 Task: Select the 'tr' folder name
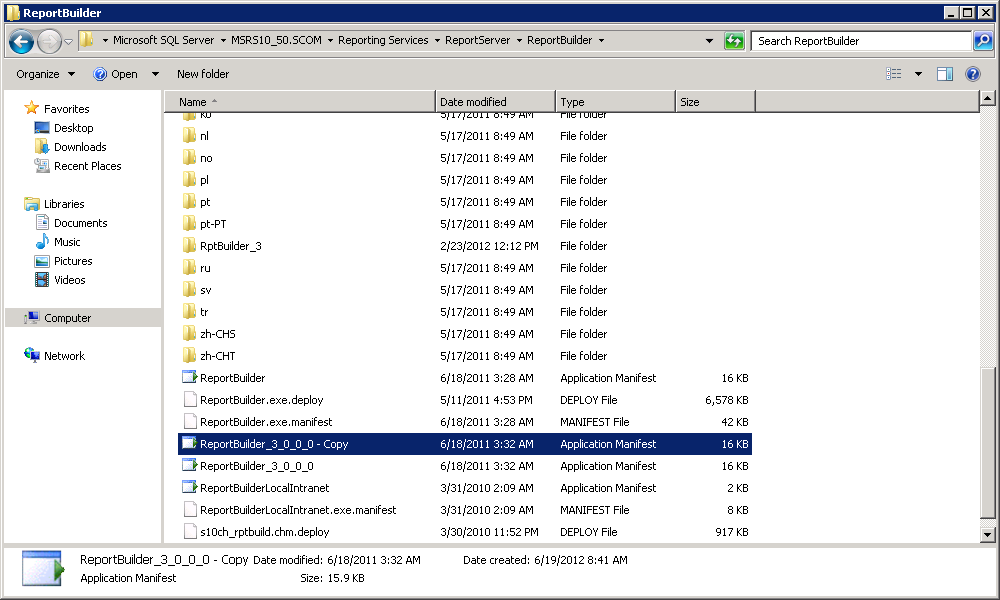[204, 312]
